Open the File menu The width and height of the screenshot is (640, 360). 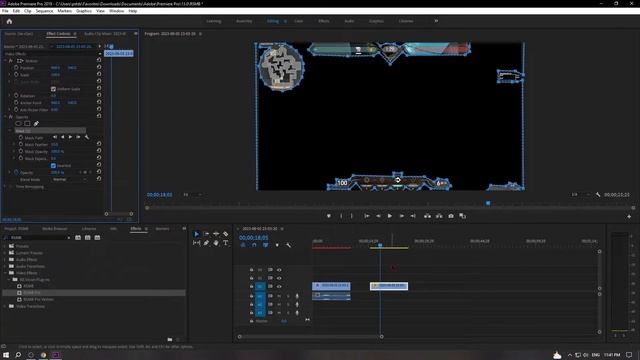[5, 11]
